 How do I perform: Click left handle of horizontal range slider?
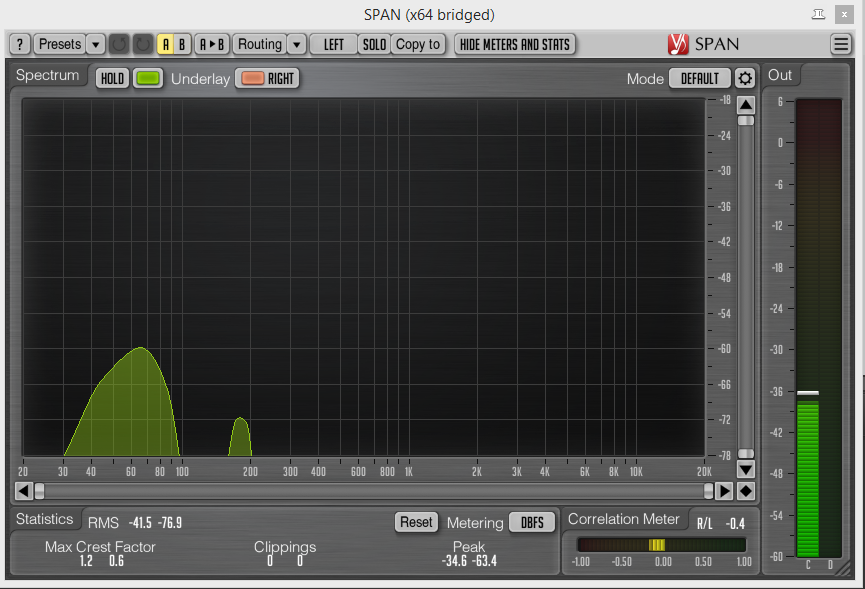tap(39, 491)
